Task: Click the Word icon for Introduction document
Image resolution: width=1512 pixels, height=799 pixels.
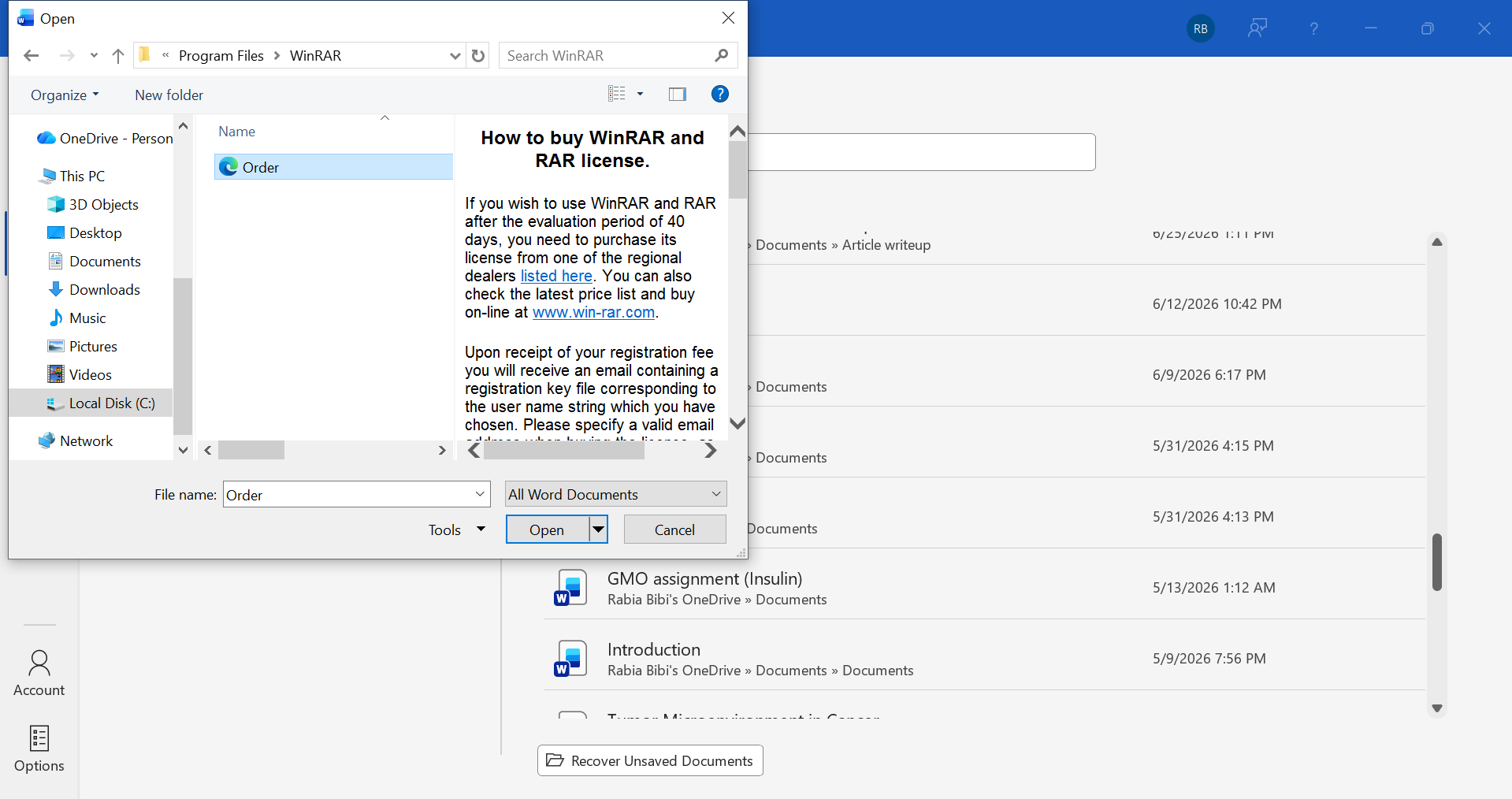Action: tap(570, 659)
